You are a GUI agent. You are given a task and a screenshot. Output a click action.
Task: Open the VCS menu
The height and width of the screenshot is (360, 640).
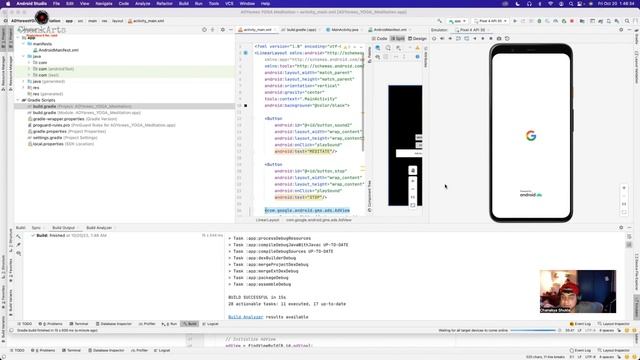click(x=229, y=3)
